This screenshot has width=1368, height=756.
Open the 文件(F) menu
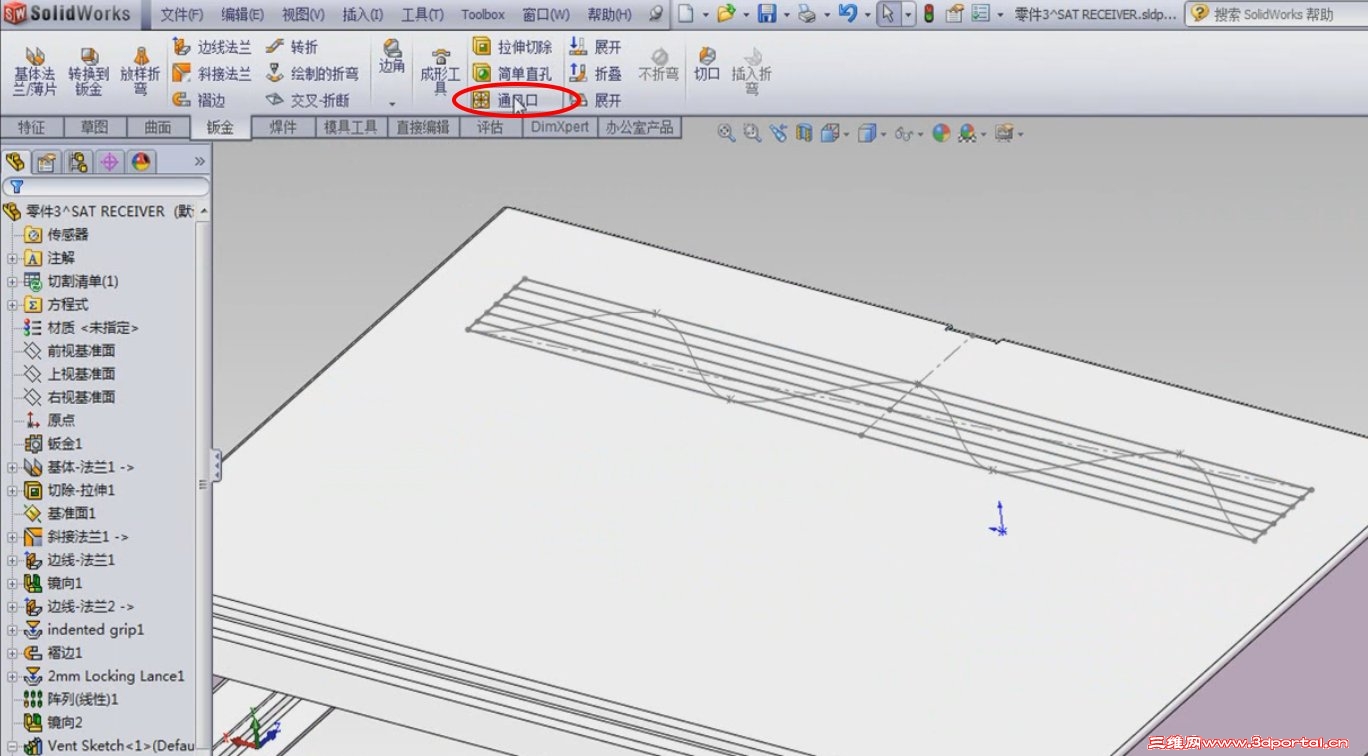[182, 14]
